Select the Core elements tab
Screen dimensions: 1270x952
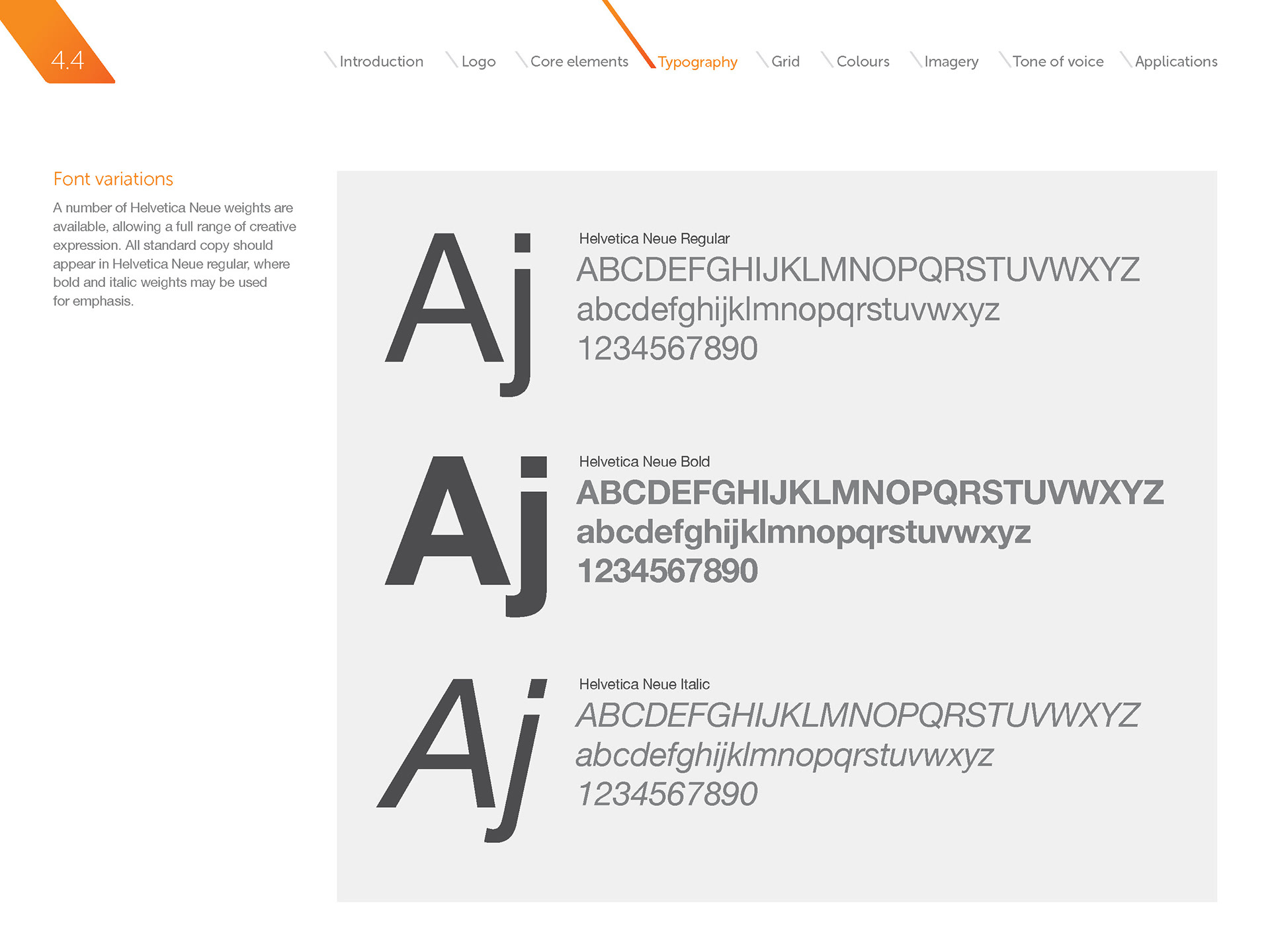(x=579, y=61)
